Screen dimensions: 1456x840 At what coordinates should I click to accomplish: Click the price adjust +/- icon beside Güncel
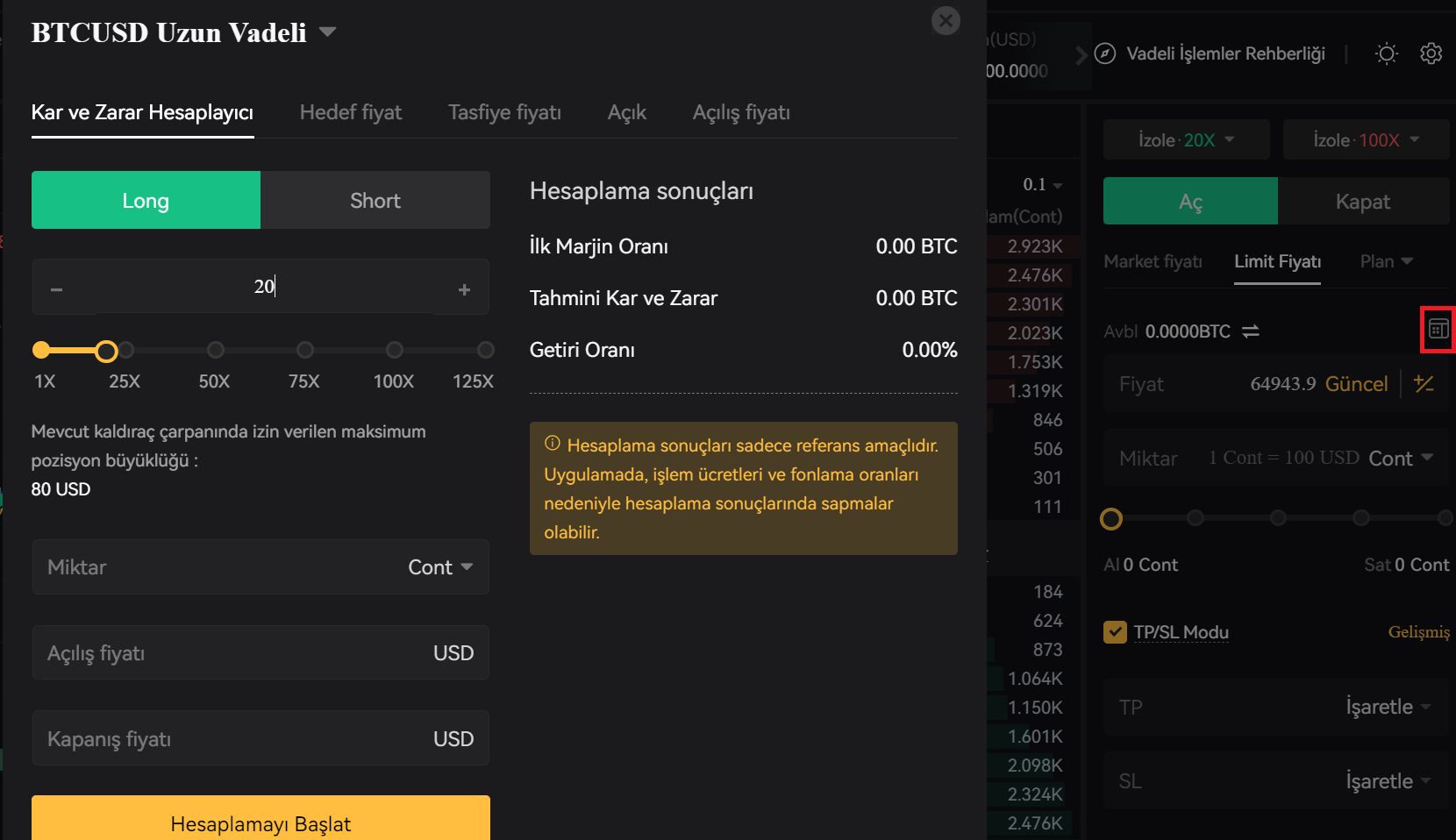coord(1424,383)
